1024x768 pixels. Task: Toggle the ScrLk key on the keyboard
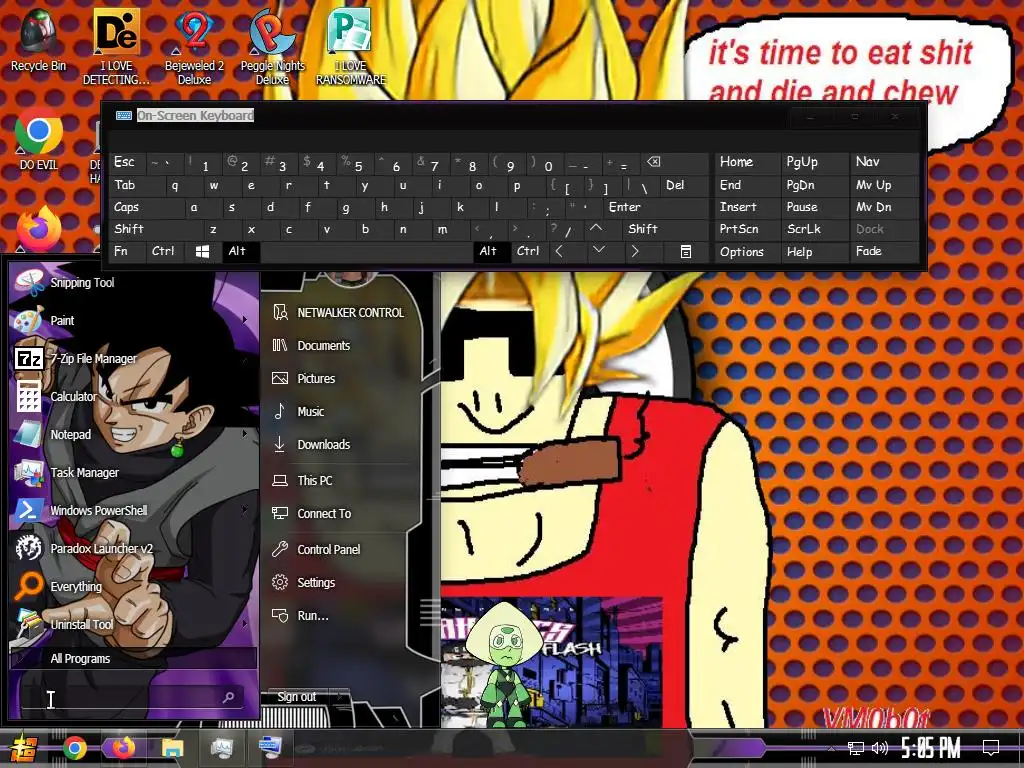point(814,229)
